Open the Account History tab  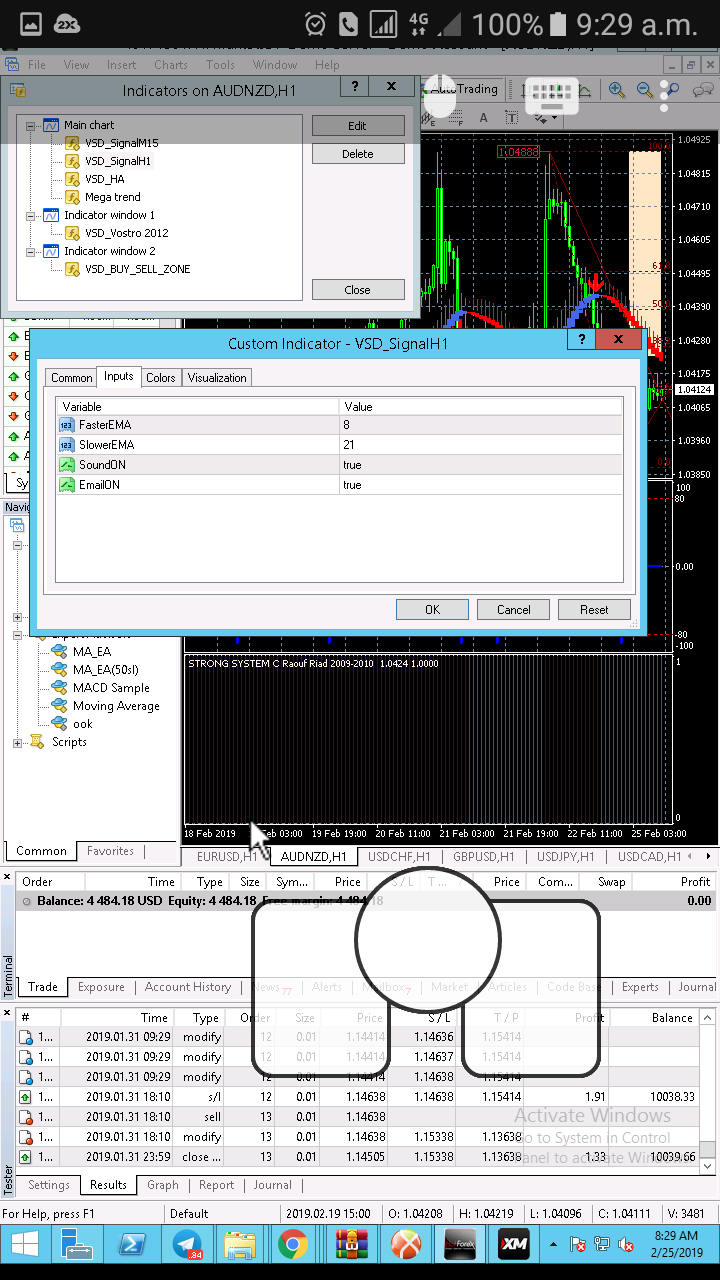187,987
